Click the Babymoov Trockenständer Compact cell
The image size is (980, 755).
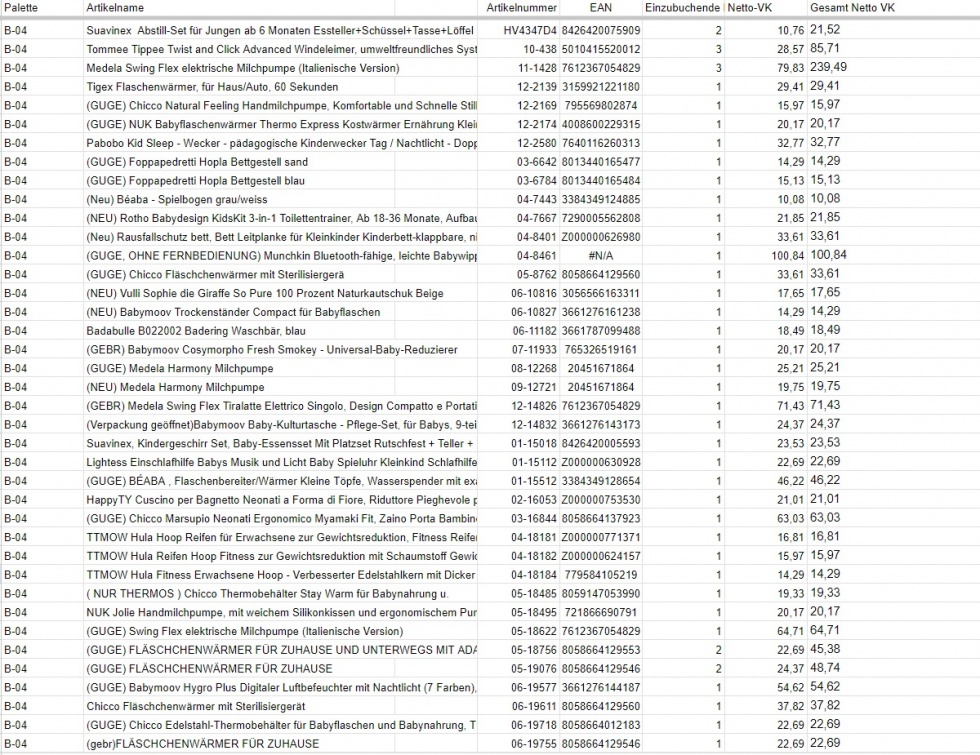233,312
